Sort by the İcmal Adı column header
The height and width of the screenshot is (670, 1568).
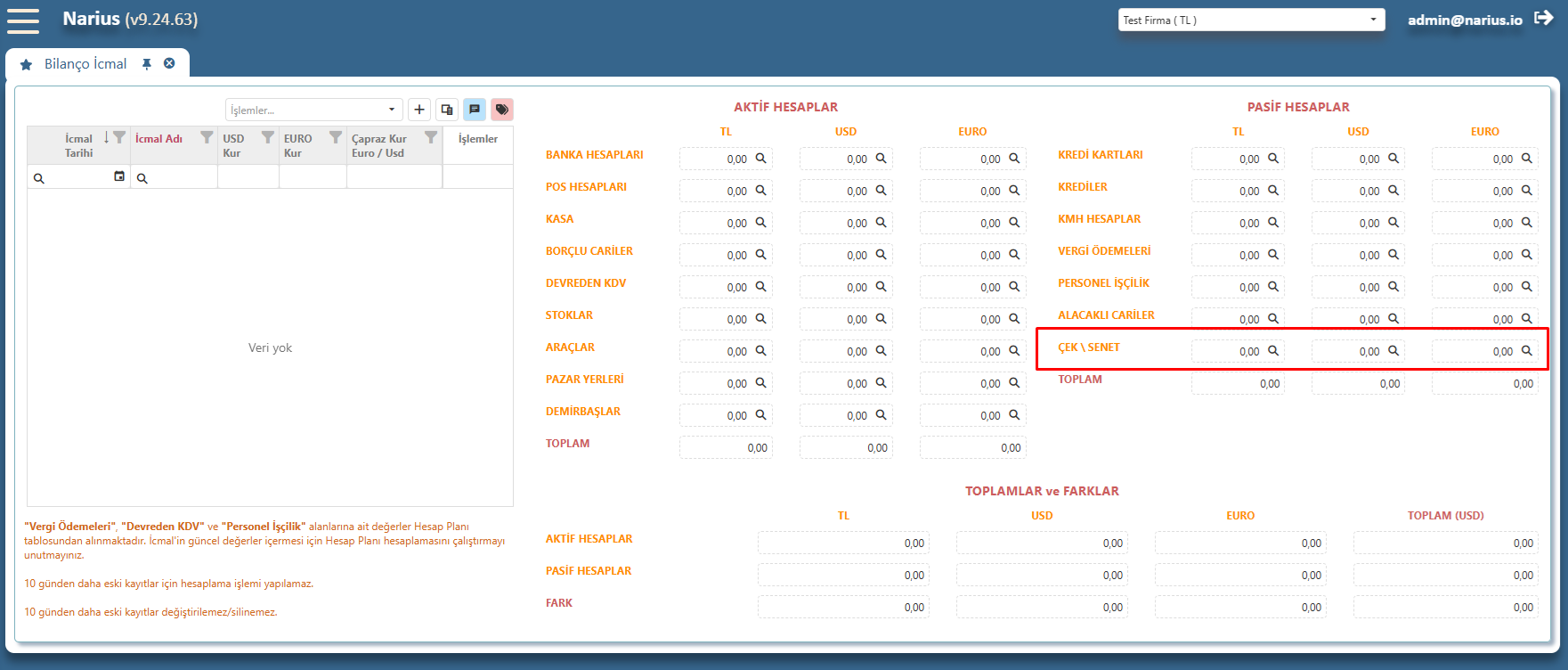click(158, 139)
